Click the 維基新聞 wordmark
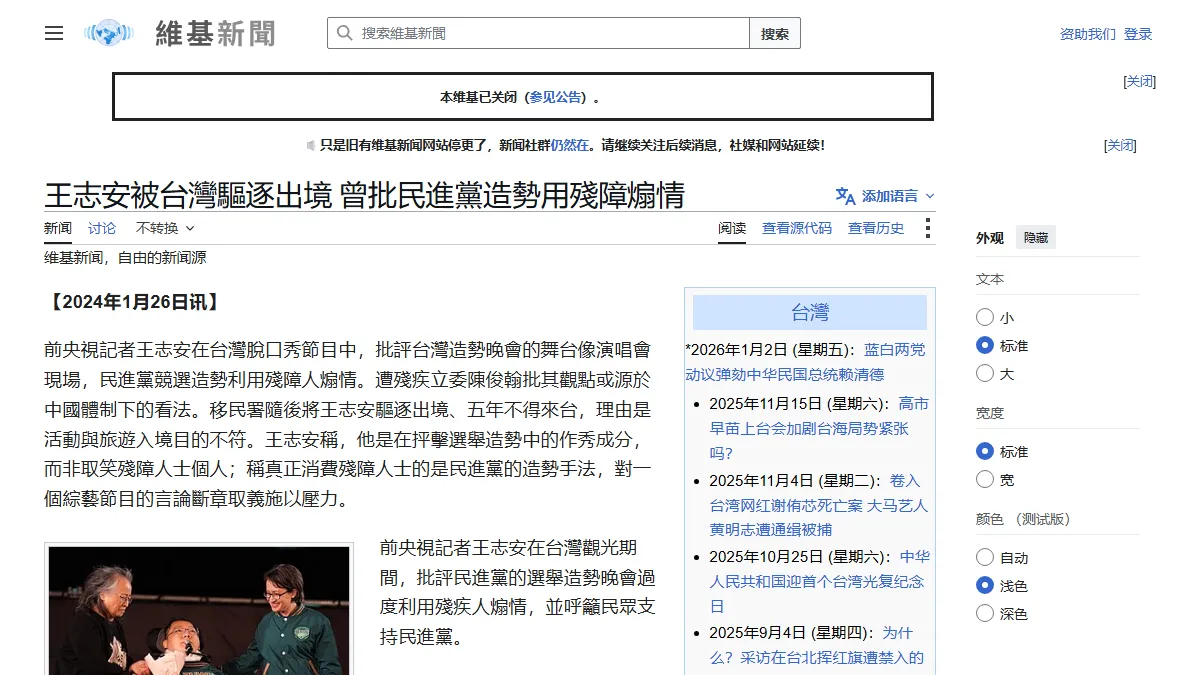This screenshot has height=675, width=1200. pos(215,33)
